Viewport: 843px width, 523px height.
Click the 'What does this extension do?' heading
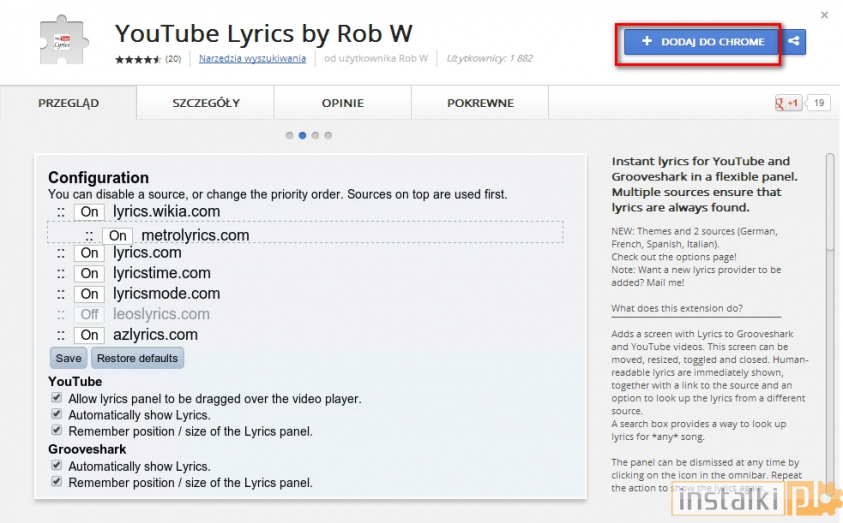(x=677, y=308)
